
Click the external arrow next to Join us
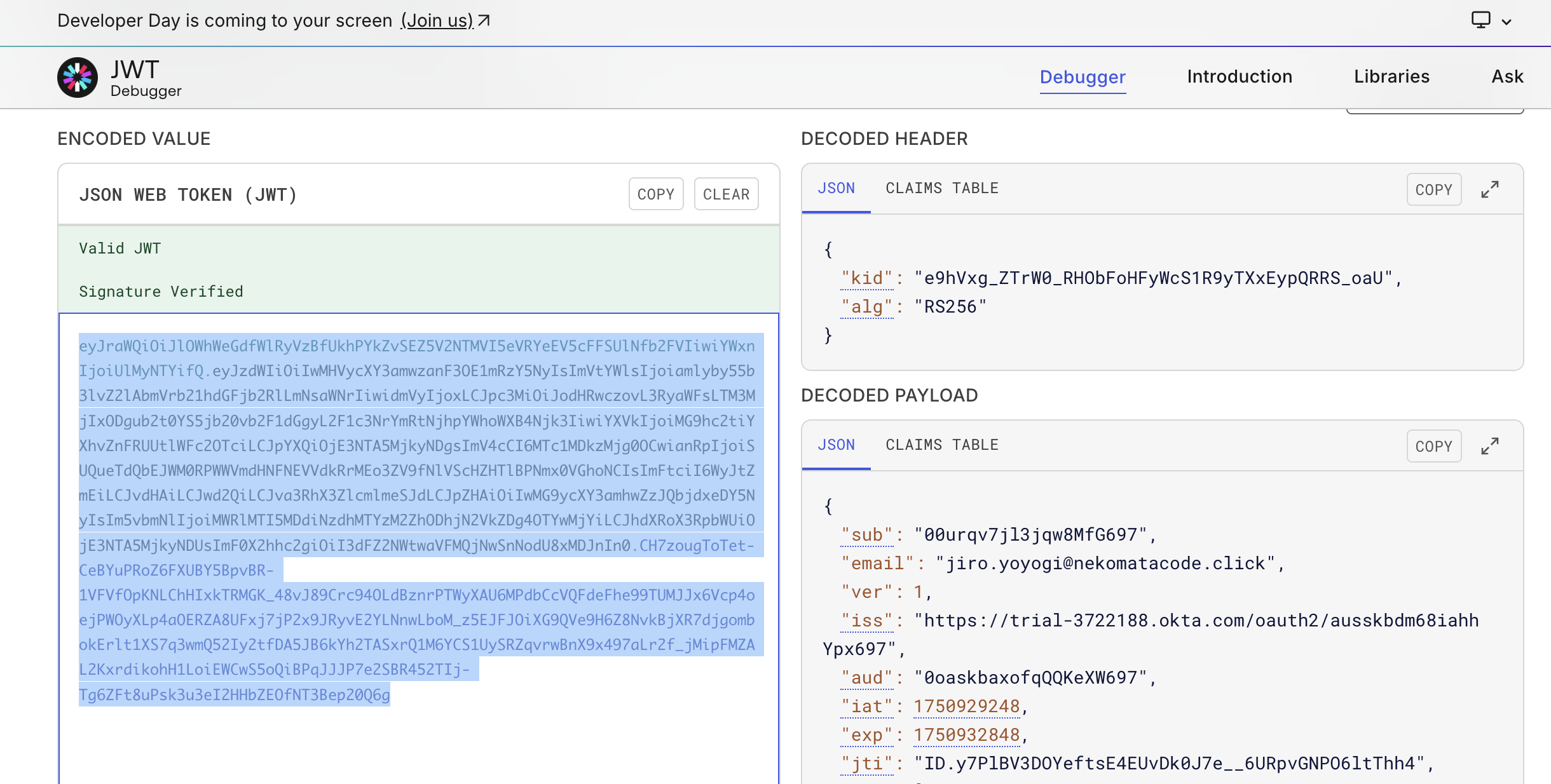click(x=484, y=20)
